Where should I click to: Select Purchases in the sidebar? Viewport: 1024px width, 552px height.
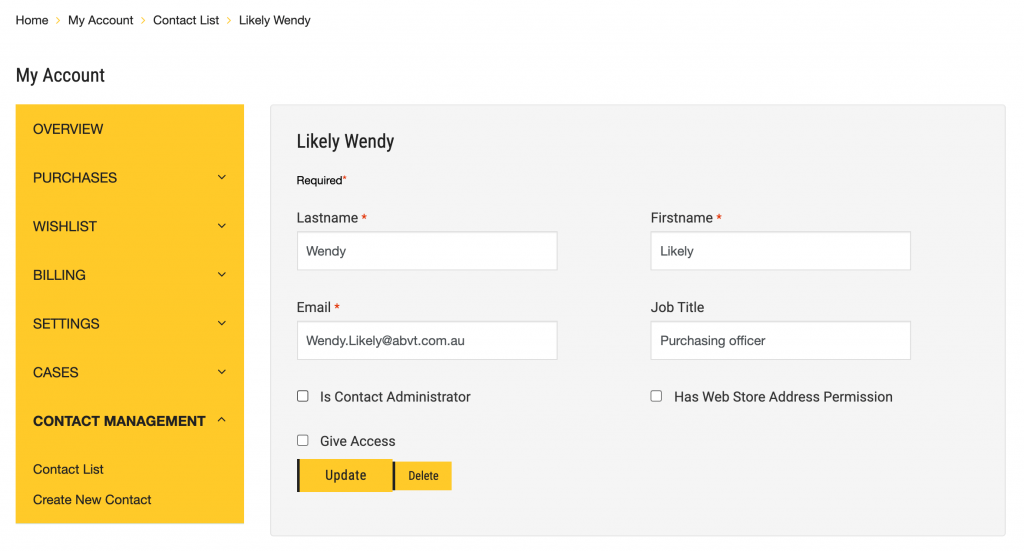click(75, 178)
